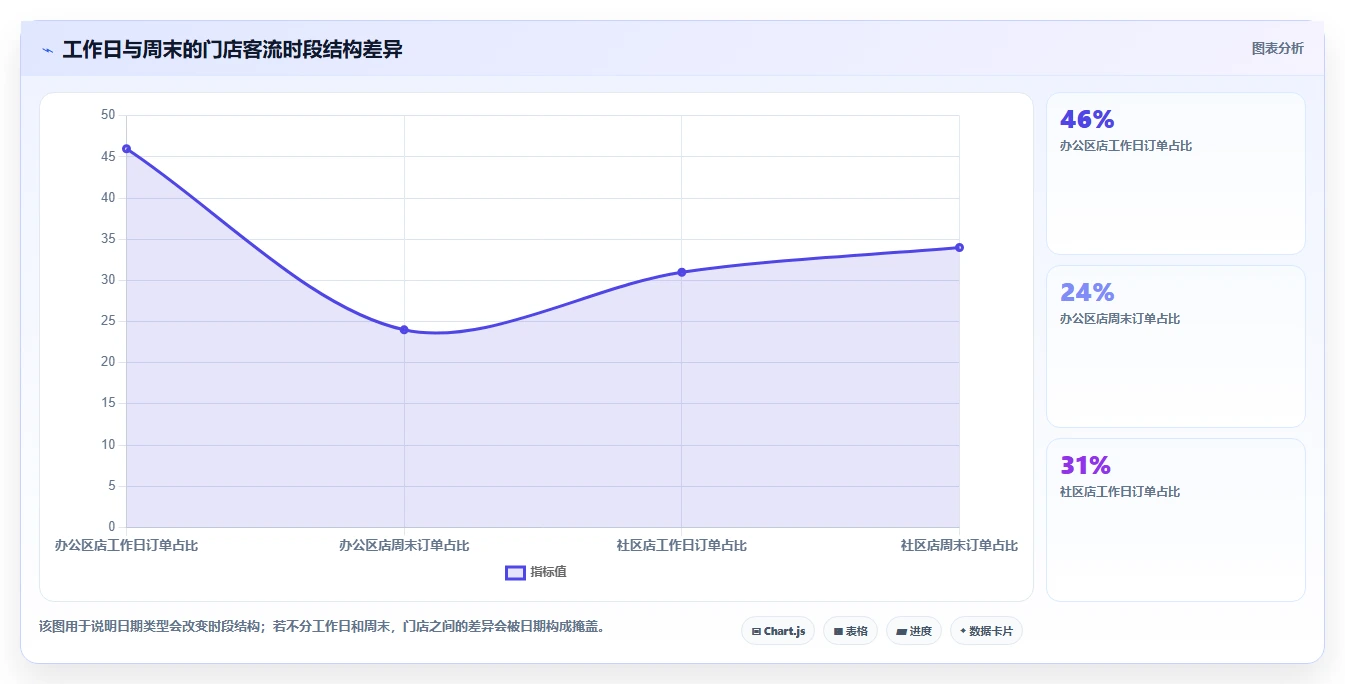
Task: Click the chart title 工作日与周末的门店客流时段结构差异
Action: pos(232,49)
